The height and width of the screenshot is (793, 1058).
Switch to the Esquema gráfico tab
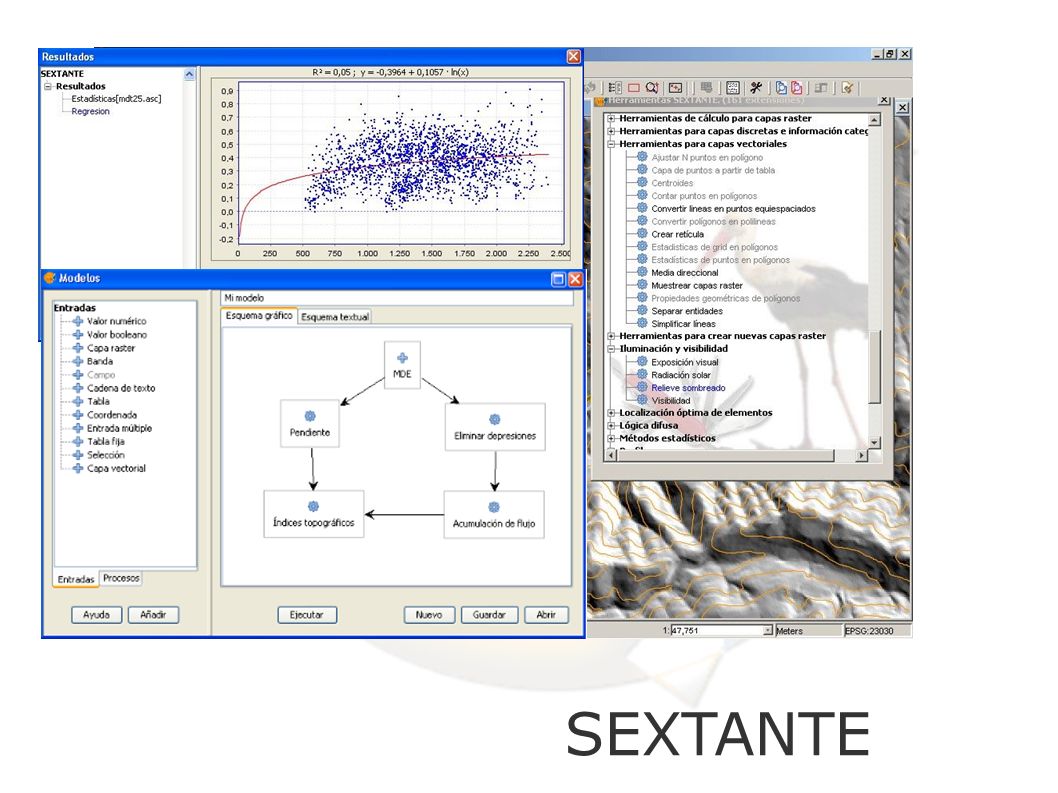pos(259,316)
